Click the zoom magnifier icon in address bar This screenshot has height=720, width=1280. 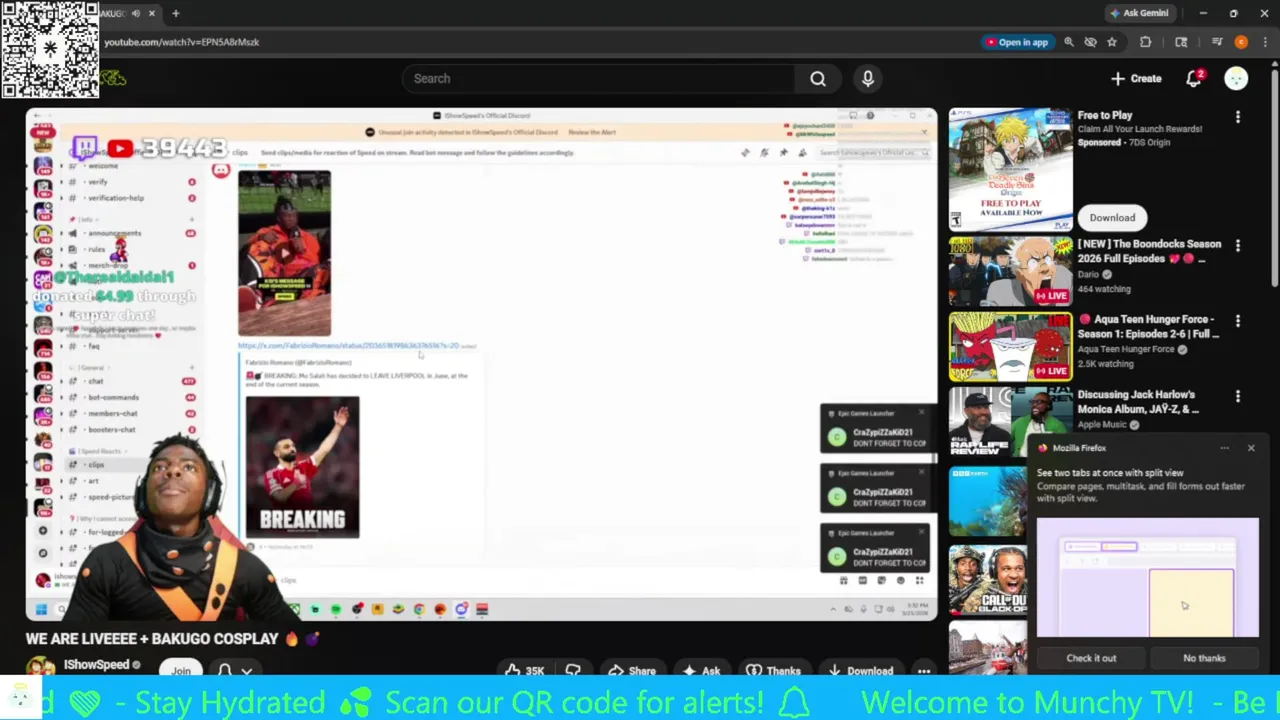tap(1069, 42)
